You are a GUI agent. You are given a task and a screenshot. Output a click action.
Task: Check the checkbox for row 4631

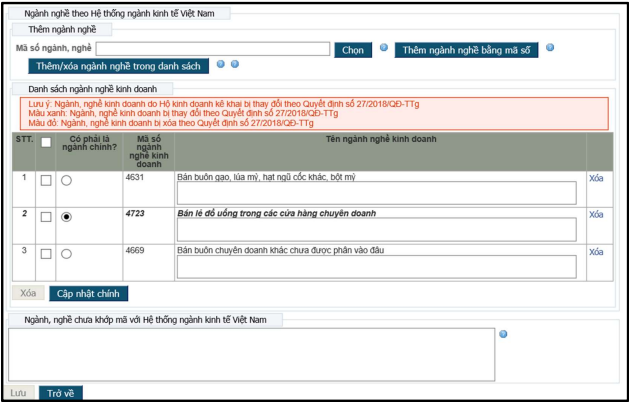pyautogui.click(x=46, y=180)
